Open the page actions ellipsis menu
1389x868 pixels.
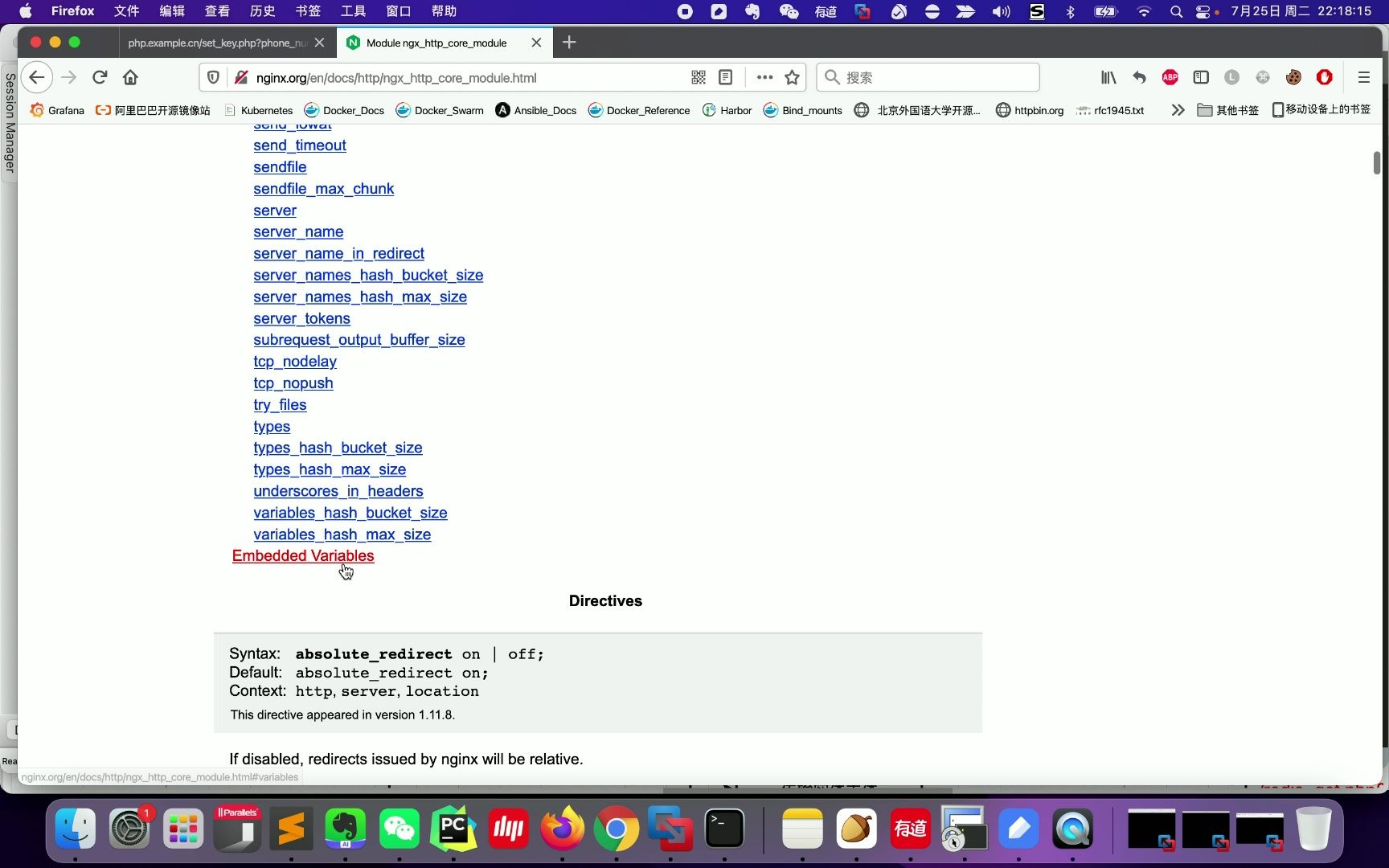click(x=763, y=77)
